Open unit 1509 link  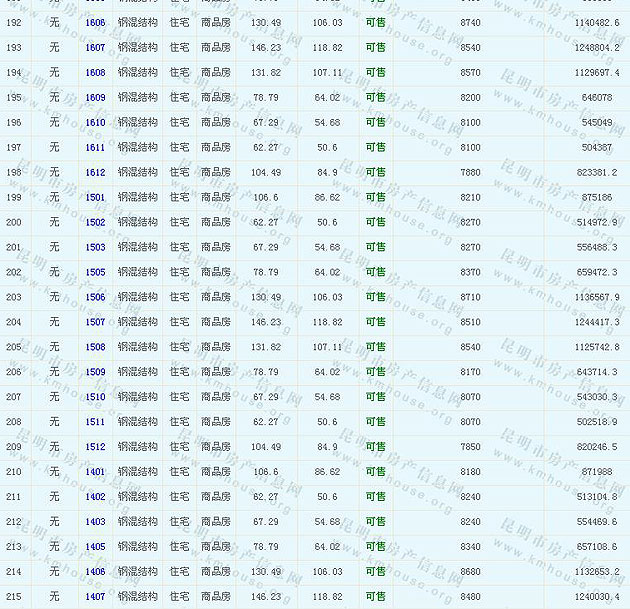(x=95, y=372)
